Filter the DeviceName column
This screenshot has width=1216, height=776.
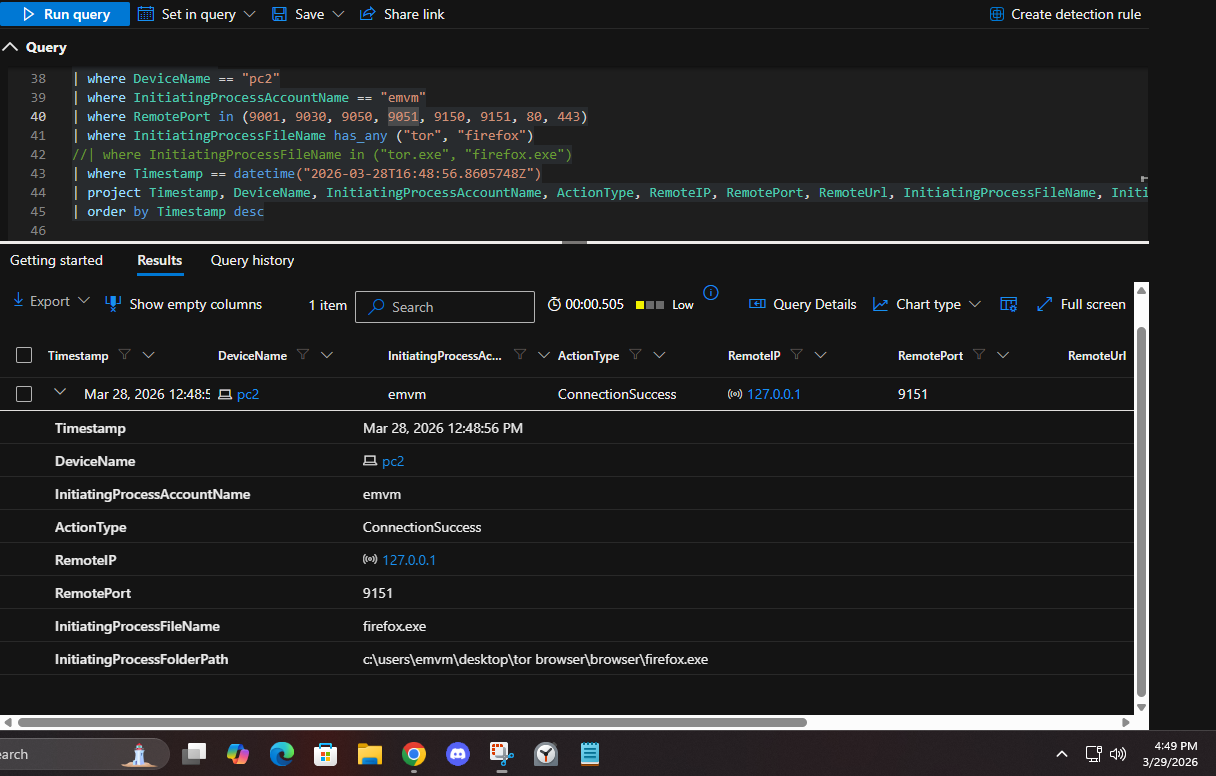pyautogui.click(x=303, y=355)
